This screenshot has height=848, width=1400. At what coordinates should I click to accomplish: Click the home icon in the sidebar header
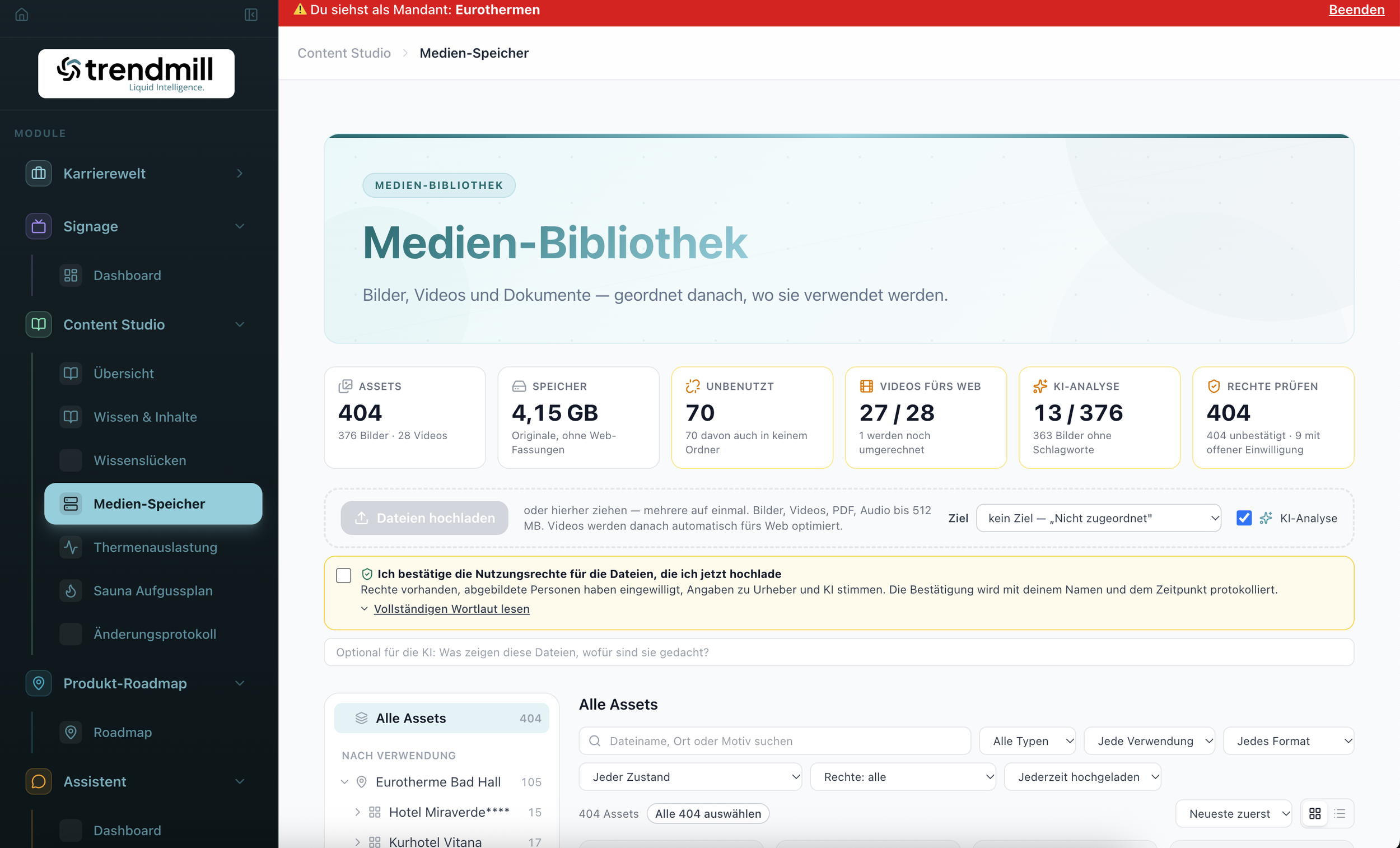(x=22, y=14)
